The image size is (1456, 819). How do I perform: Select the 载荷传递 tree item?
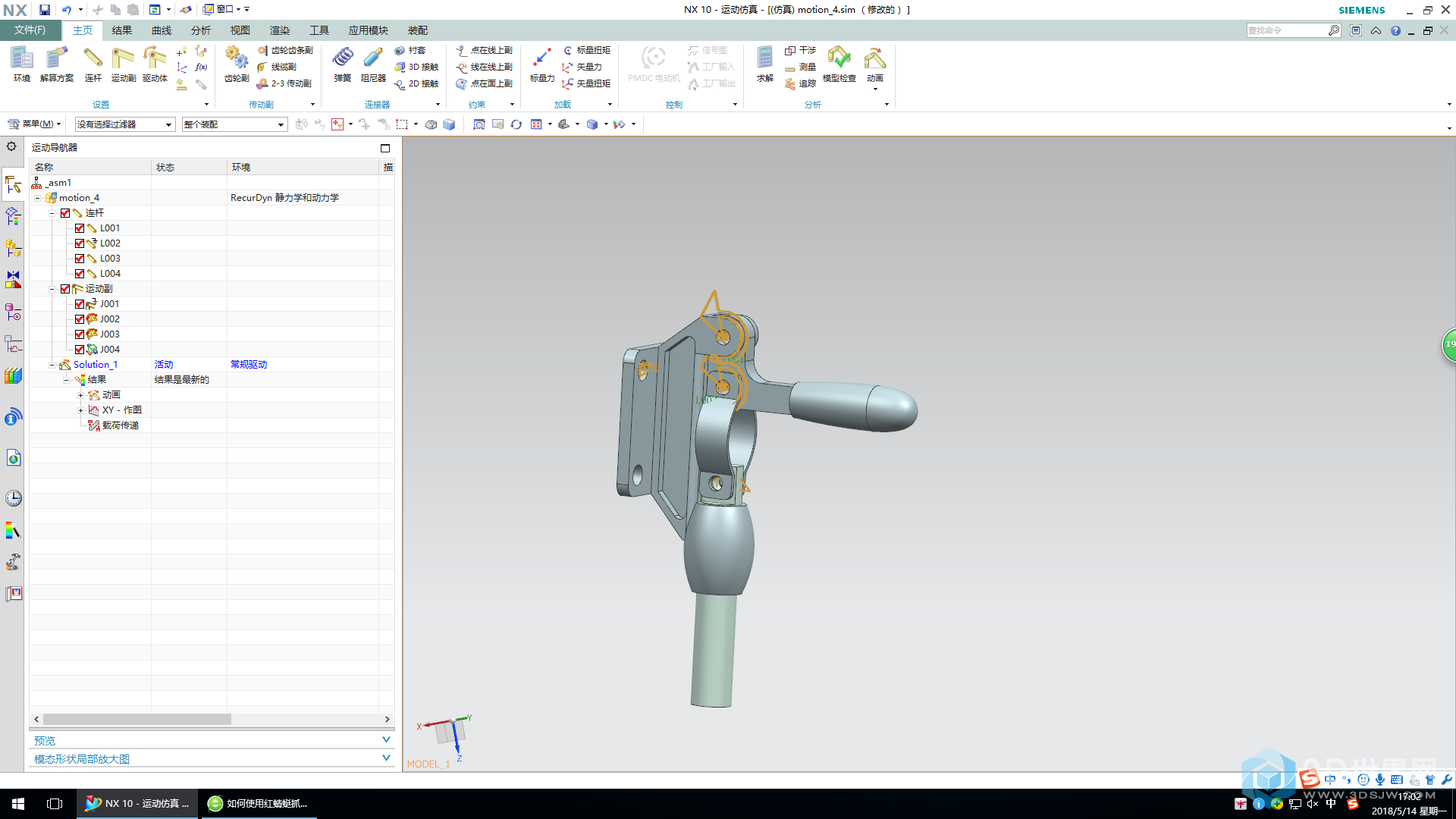point(121,425)
